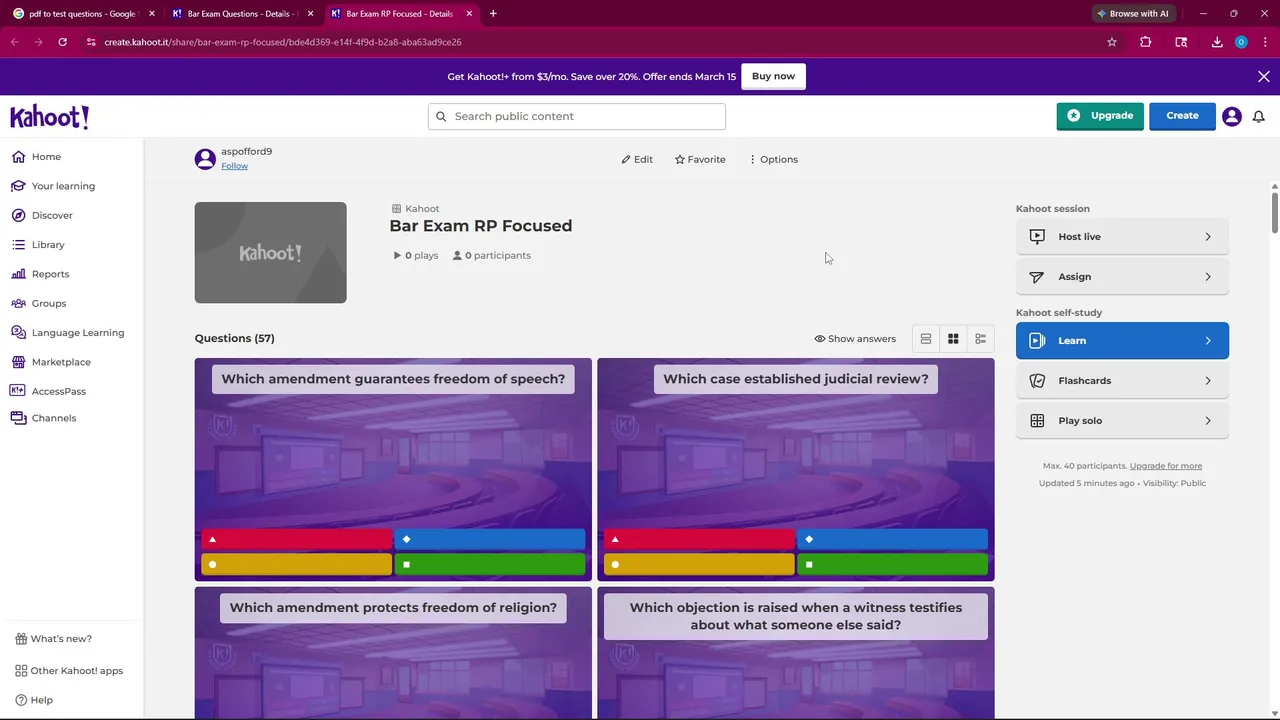
Task: Click the What's new item
Action: click(54, 639)
